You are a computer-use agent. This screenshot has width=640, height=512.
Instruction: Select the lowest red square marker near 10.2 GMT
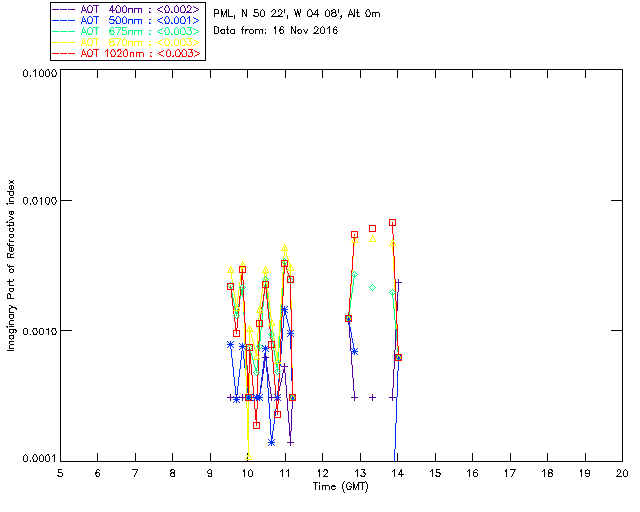[256, 425]
